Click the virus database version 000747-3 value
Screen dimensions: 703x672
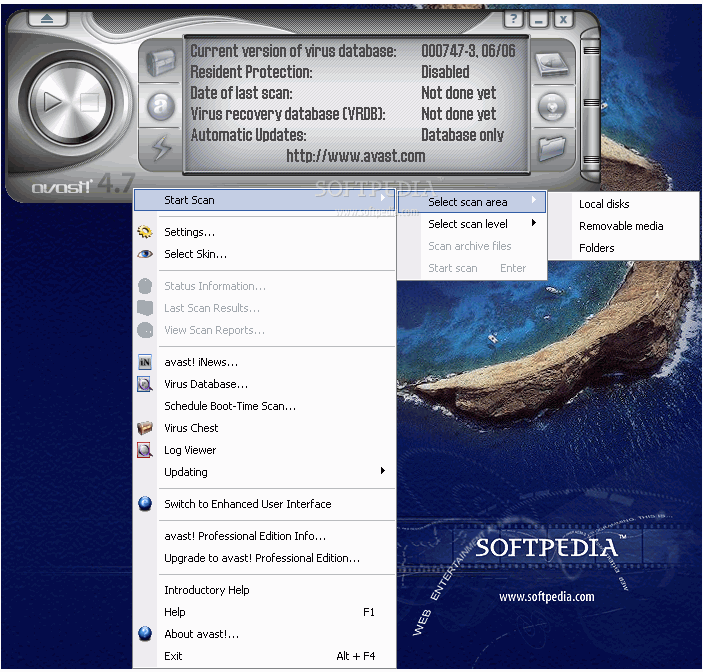click(x=468, y=51)
